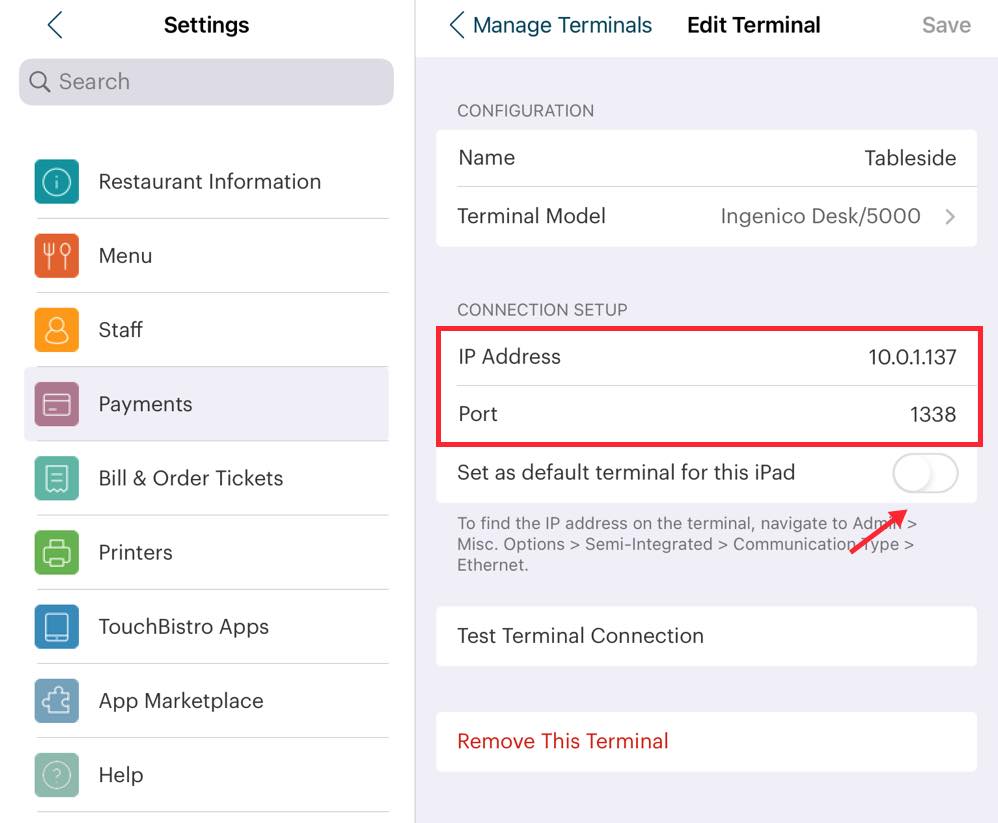Select Payments in settings list
Image resolution: width=998 pixels, height=823 pixels.
tap(145, 404)
